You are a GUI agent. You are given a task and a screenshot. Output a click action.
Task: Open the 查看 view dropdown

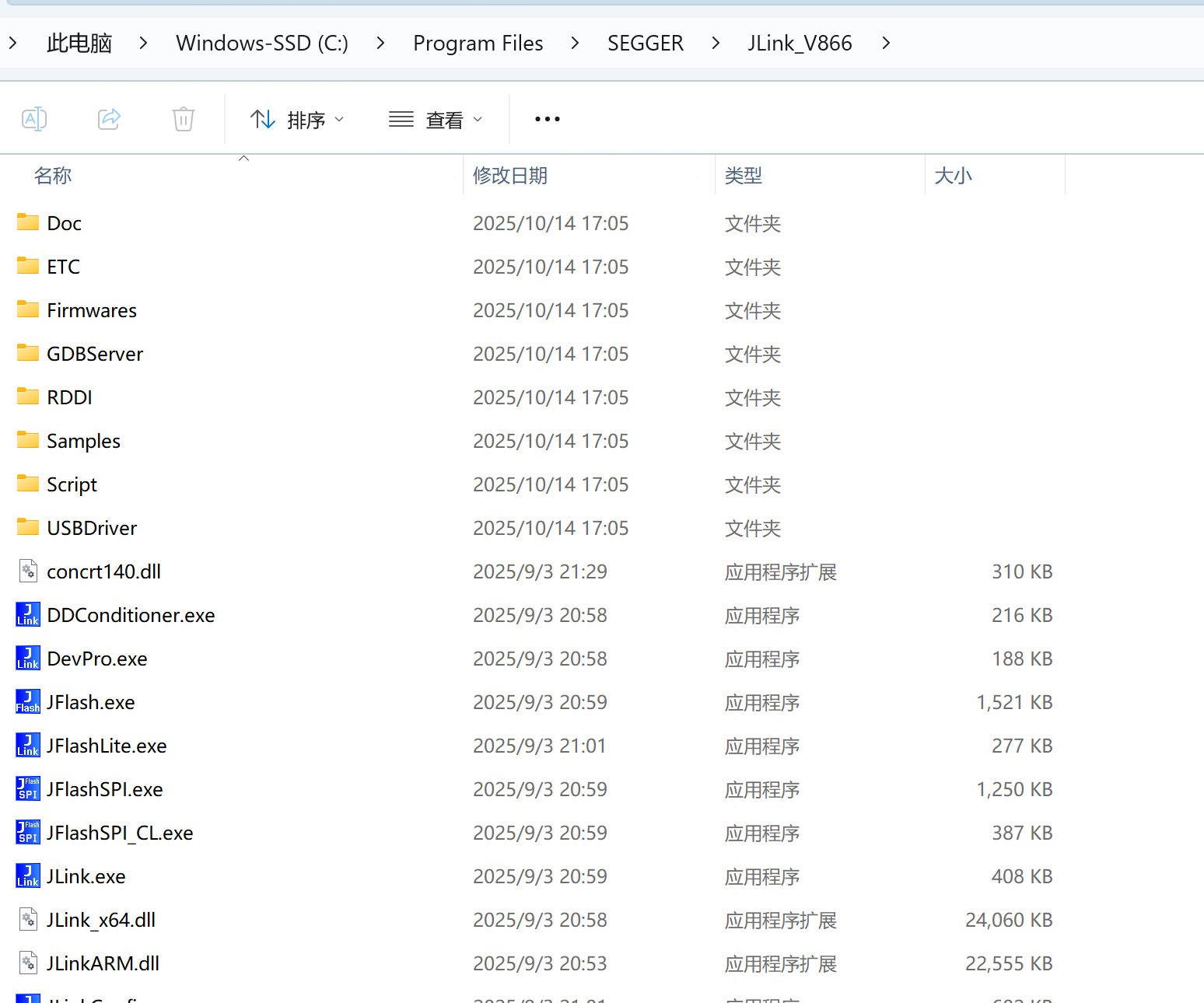click(436, 120)
